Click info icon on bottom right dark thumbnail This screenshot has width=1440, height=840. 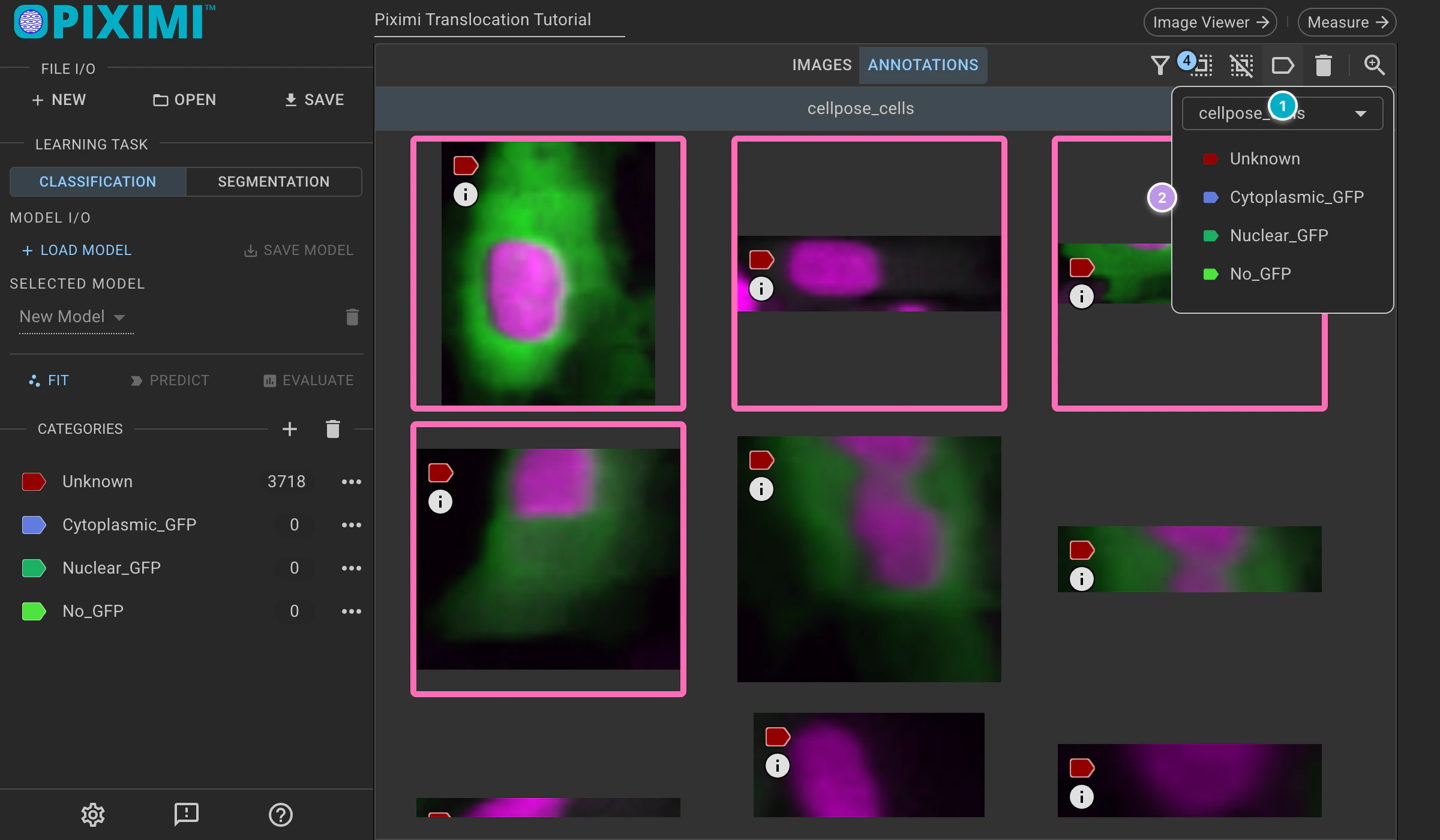(x=1082, y=797)
